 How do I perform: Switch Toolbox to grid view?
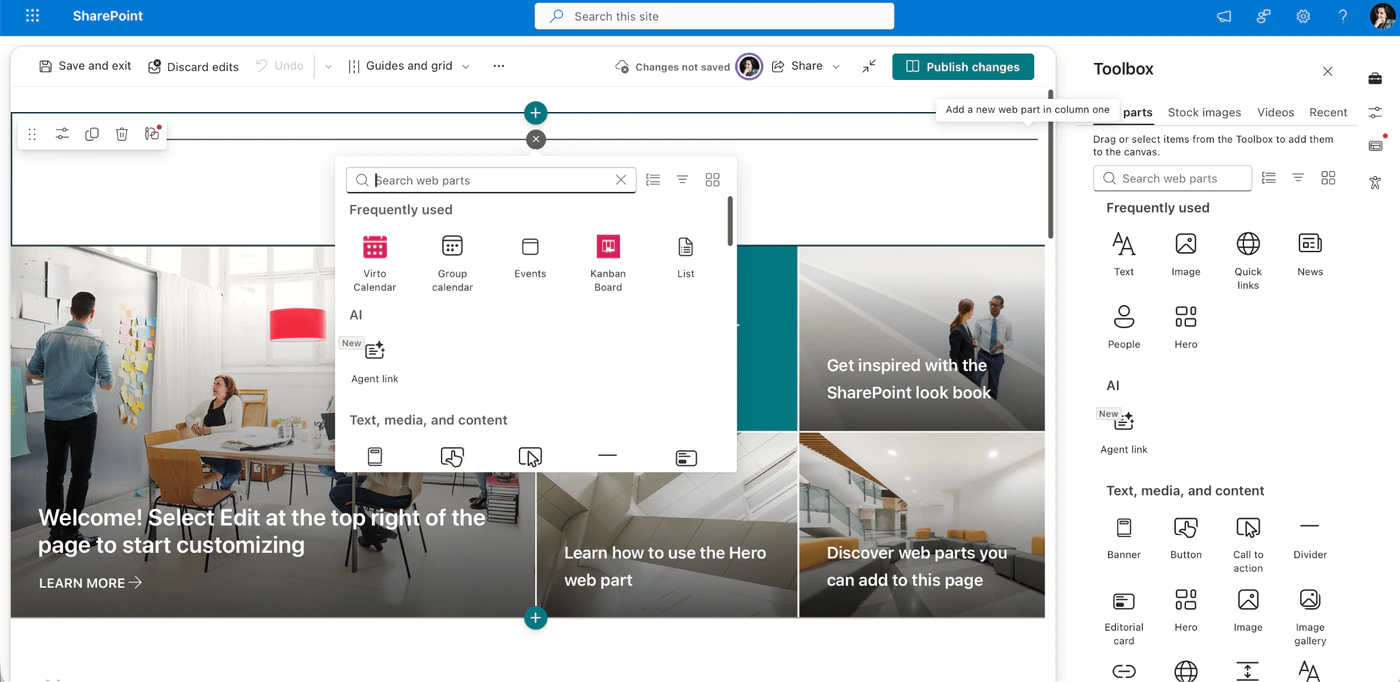pyautogui.click(x=1328, y=178)
